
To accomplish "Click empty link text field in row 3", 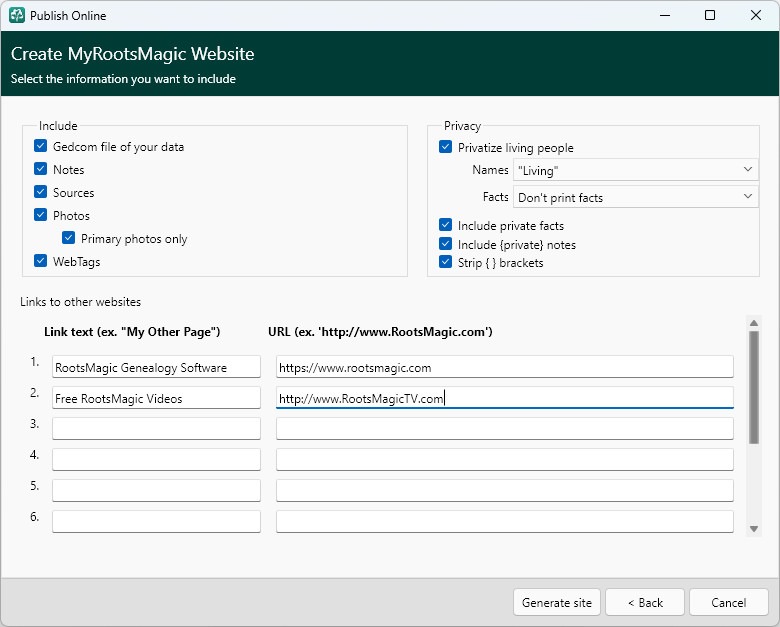I will [156, 428].
